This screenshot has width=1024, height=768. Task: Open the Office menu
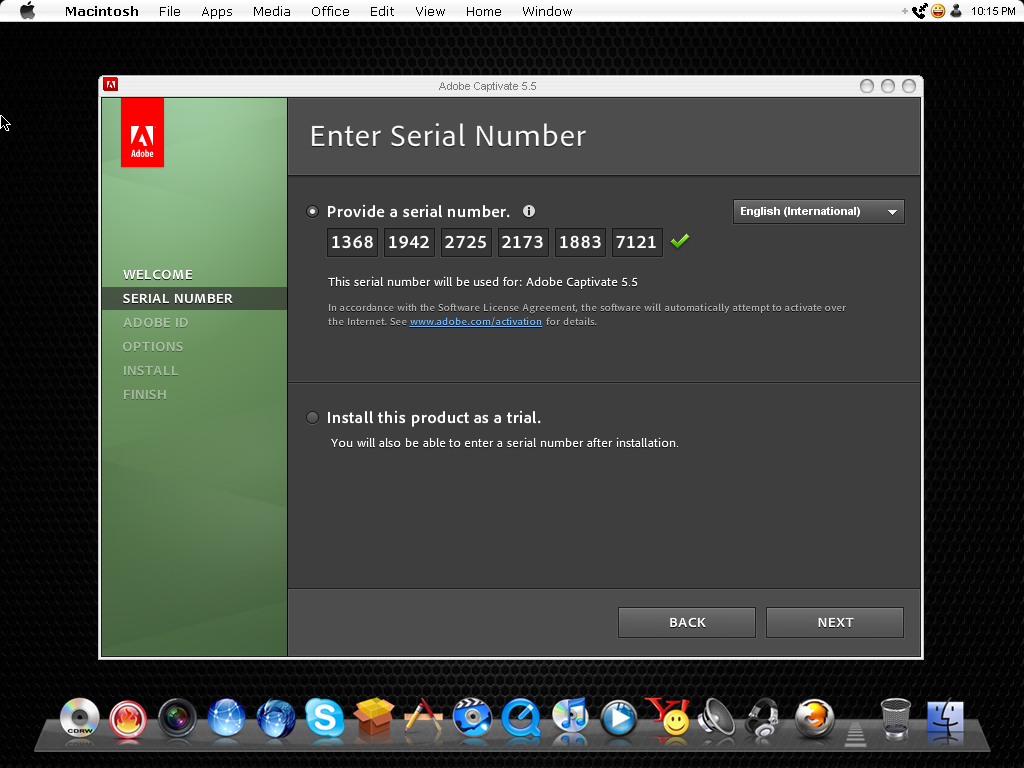330,11
